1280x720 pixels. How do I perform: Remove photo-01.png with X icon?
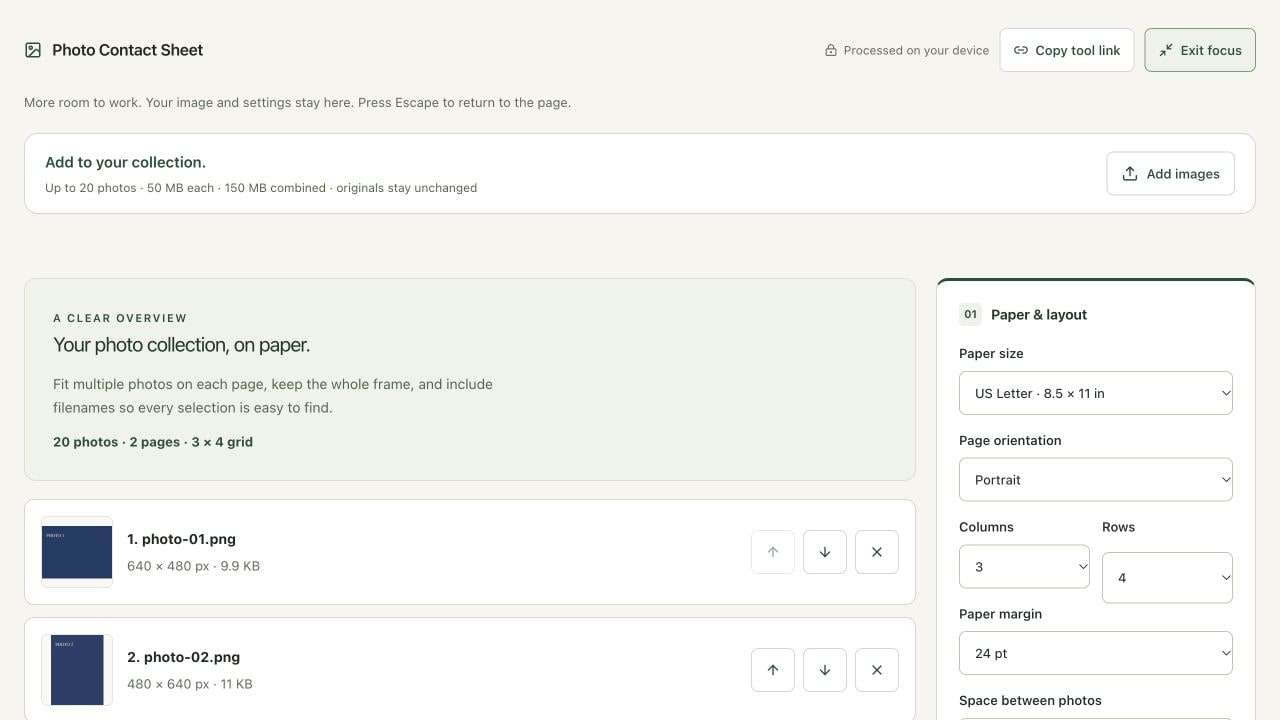(x=877, y=552)
